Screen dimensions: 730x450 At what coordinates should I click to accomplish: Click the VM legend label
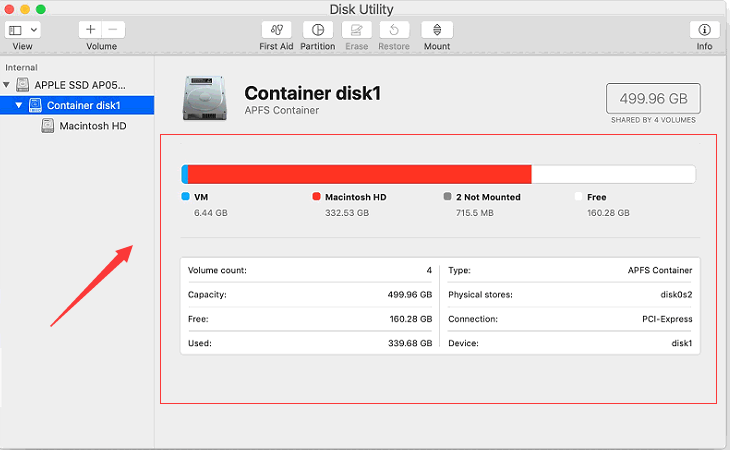tap(201, 197)
